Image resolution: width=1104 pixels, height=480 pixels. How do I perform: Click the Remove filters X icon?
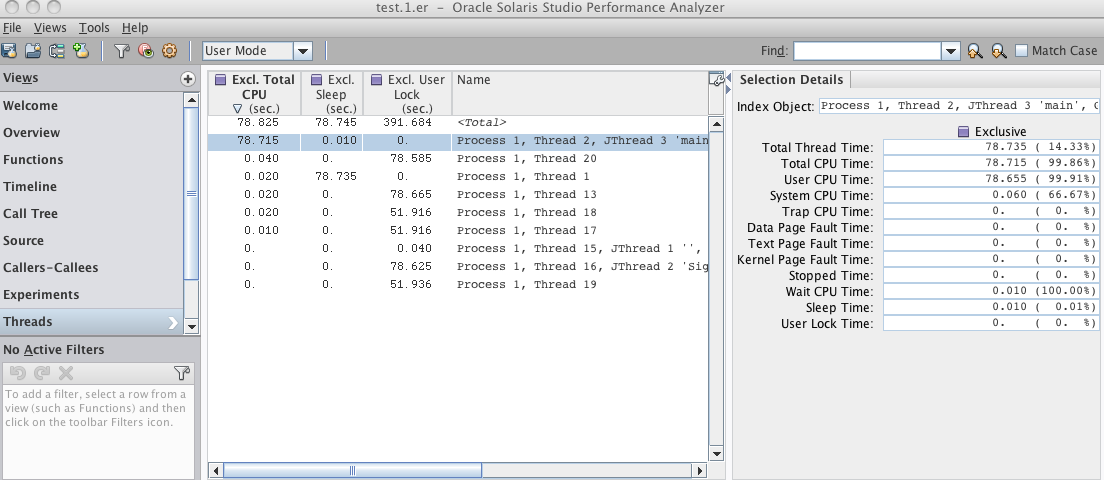click(65, 373)
